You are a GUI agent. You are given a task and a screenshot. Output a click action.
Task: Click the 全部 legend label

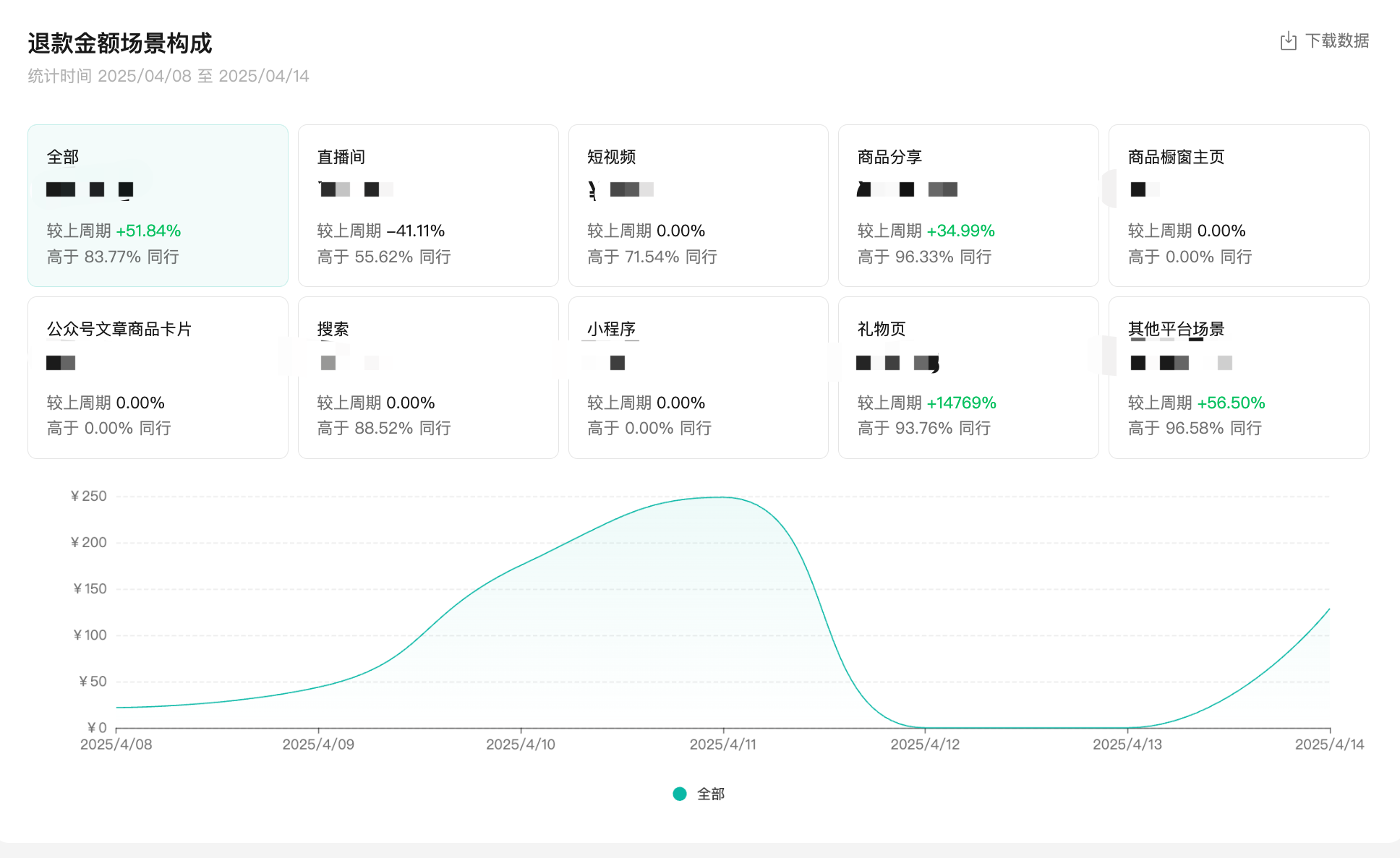[711, 794]
